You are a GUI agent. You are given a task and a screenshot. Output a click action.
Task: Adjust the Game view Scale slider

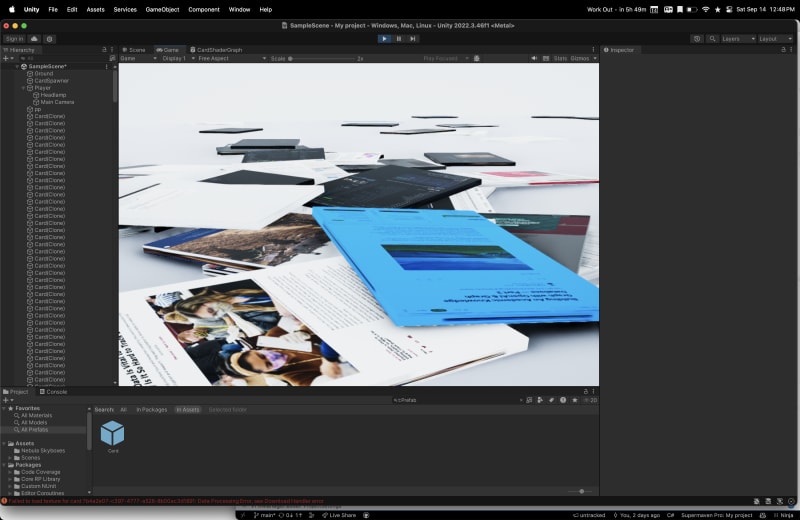[321, 59]
